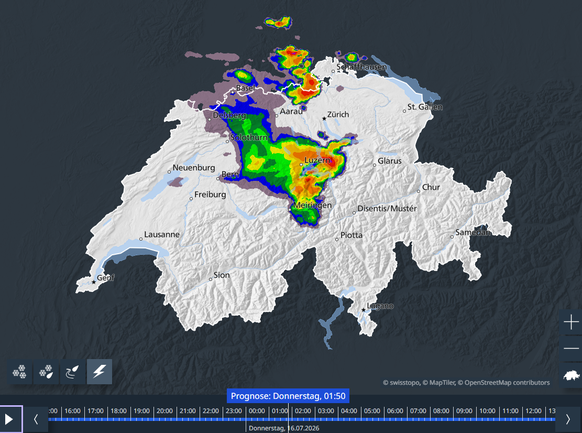This screenshot has width=582, height=433.
Task: Open the OpenStreetMap contributors link
Action: click(507, 383)
